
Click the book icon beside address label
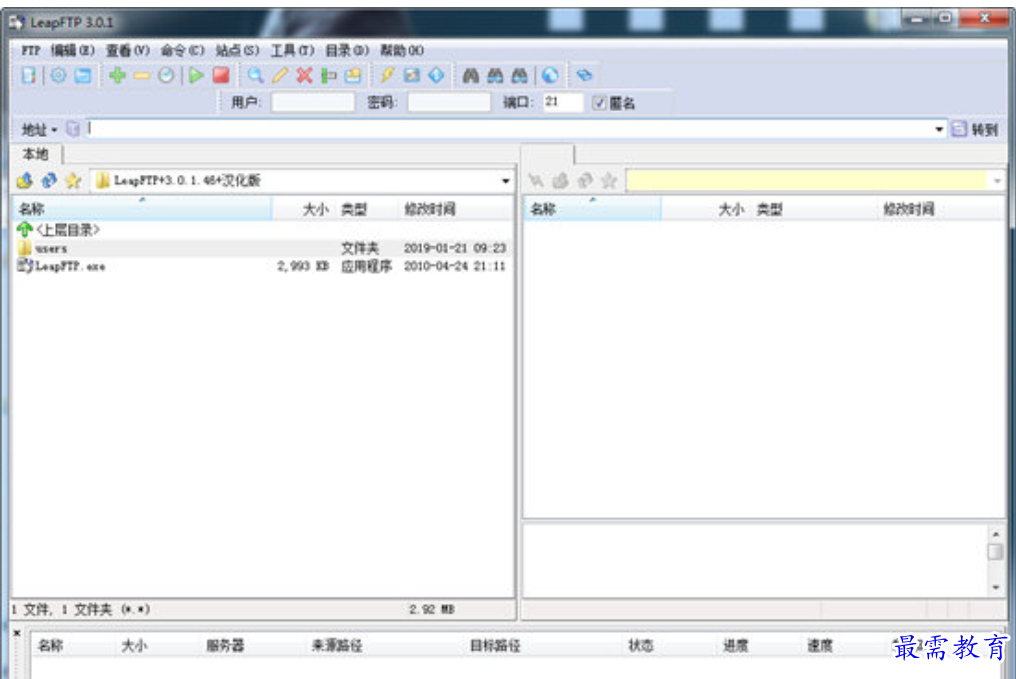73,129
